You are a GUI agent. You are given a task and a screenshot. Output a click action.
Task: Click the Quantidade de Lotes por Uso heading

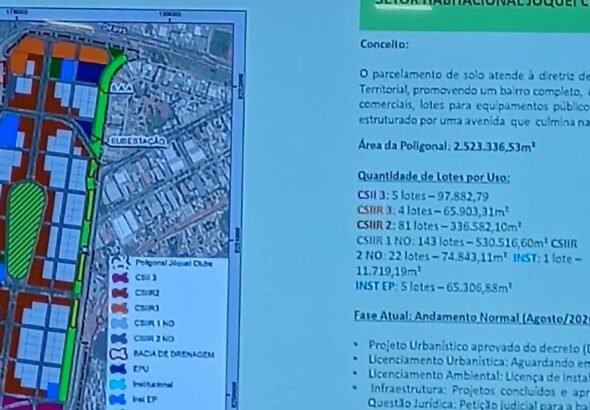[x=434, y=176]
